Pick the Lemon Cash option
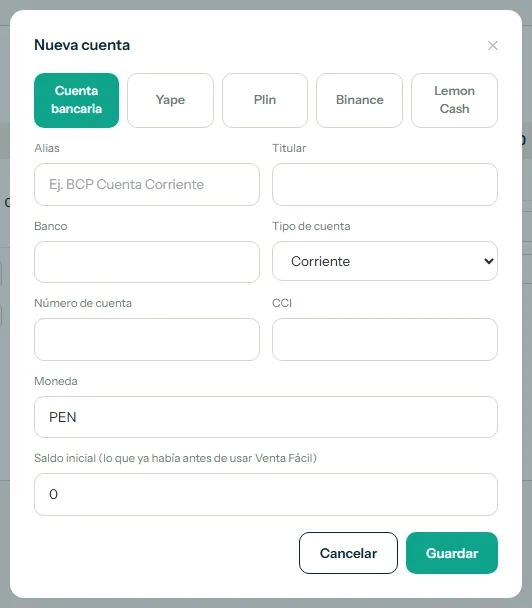This screenshot has height=608, width=532. 454,100
